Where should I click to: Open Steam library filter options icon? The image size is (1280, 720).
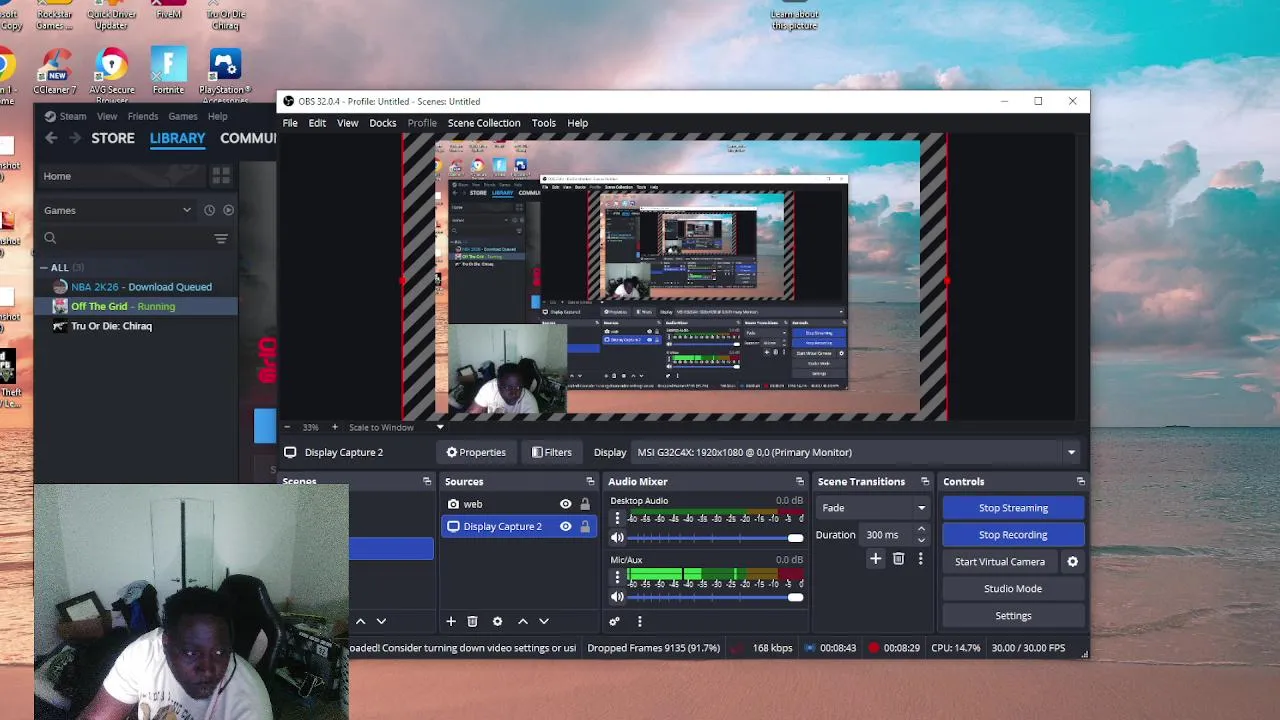pyautogui.click(x=221, y=238)
